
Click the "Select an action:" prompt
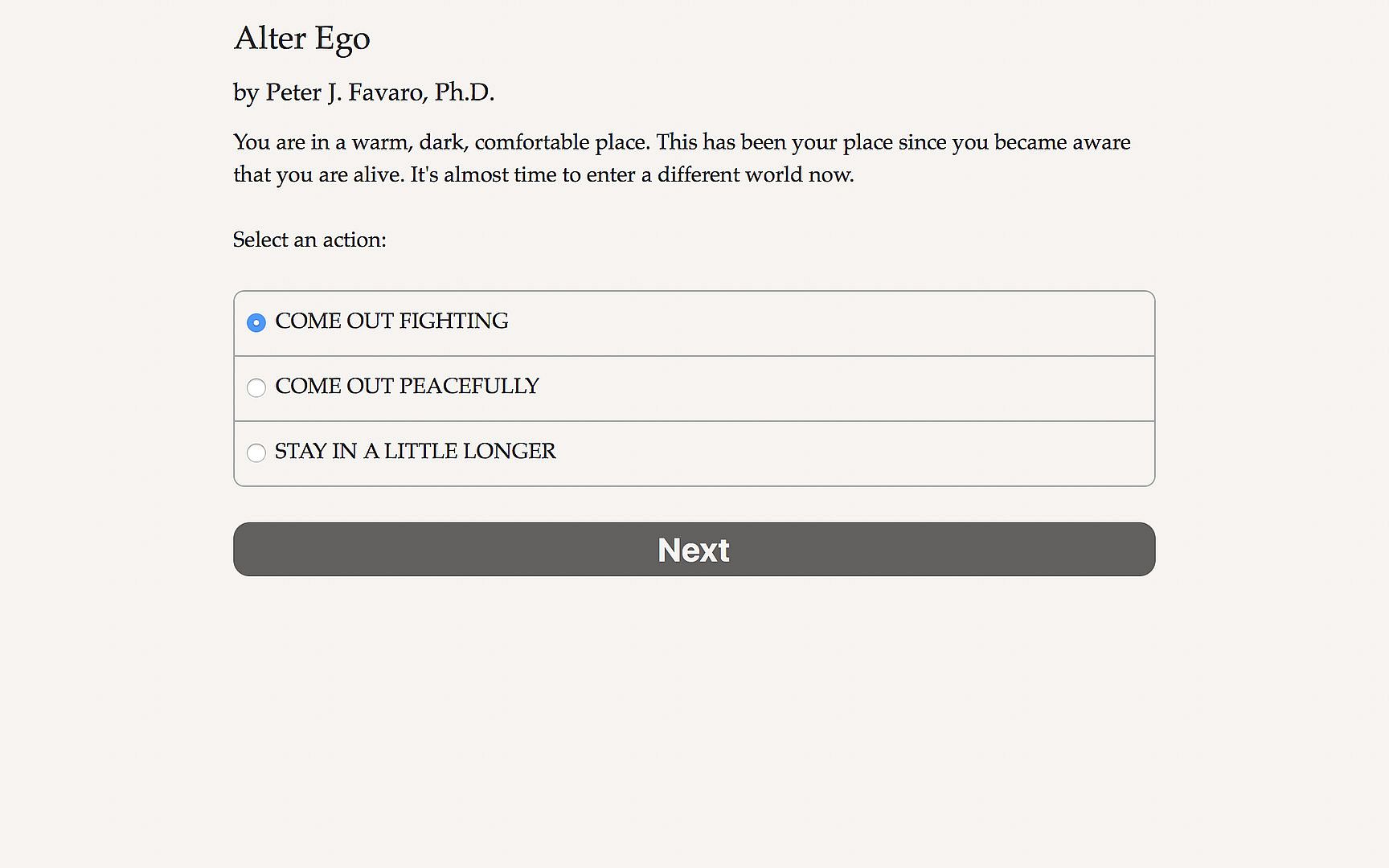[x=309, y=240]
